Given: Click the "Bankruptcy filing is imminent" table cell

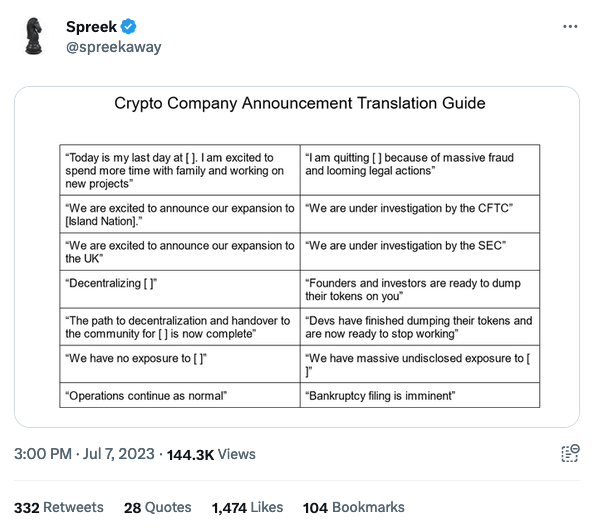Looking at the screenshot, I should tap(420, 395).
